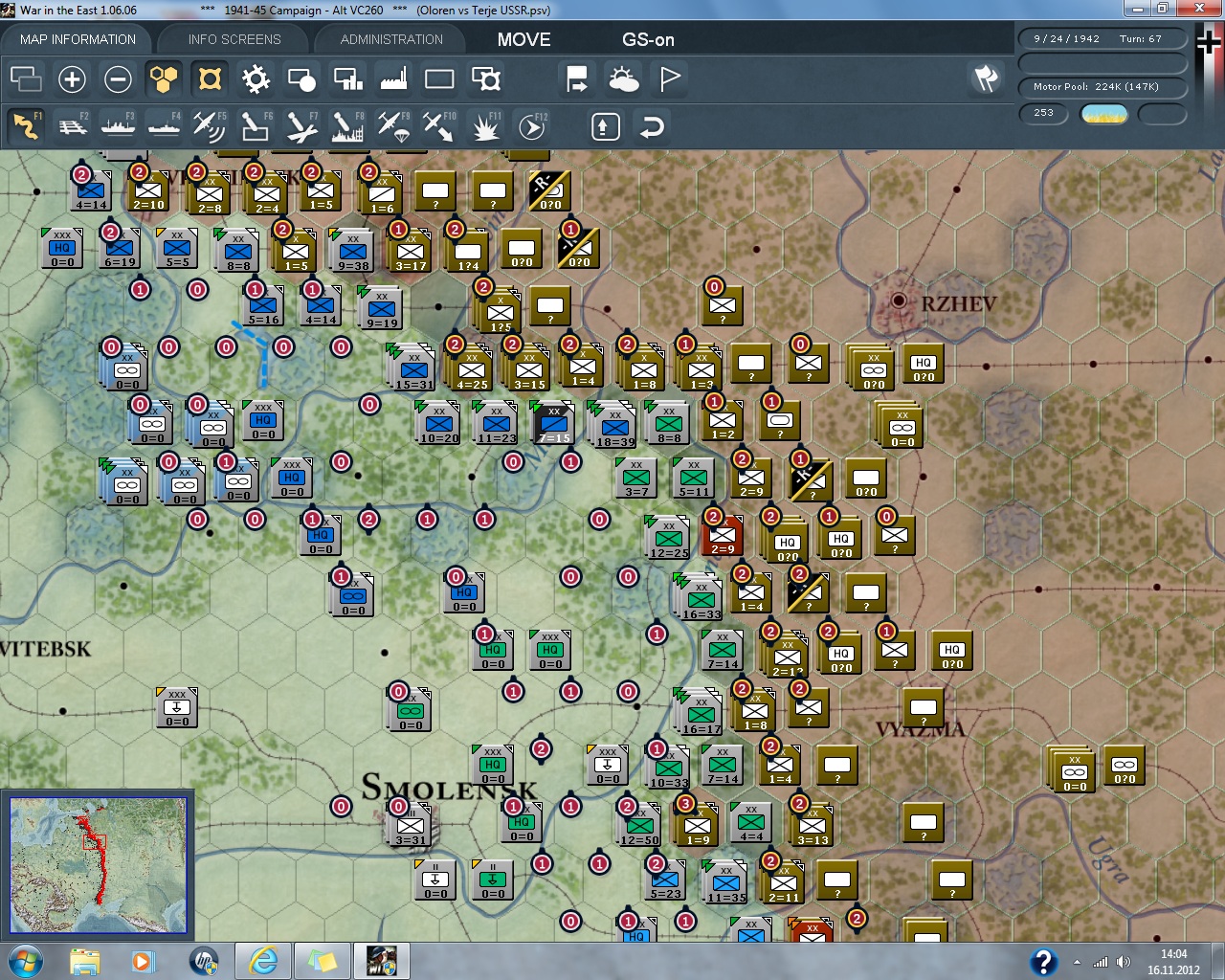Open the ADMINISTRATION tab
This screenshot has height=980, width=1225.
(391, 39)
